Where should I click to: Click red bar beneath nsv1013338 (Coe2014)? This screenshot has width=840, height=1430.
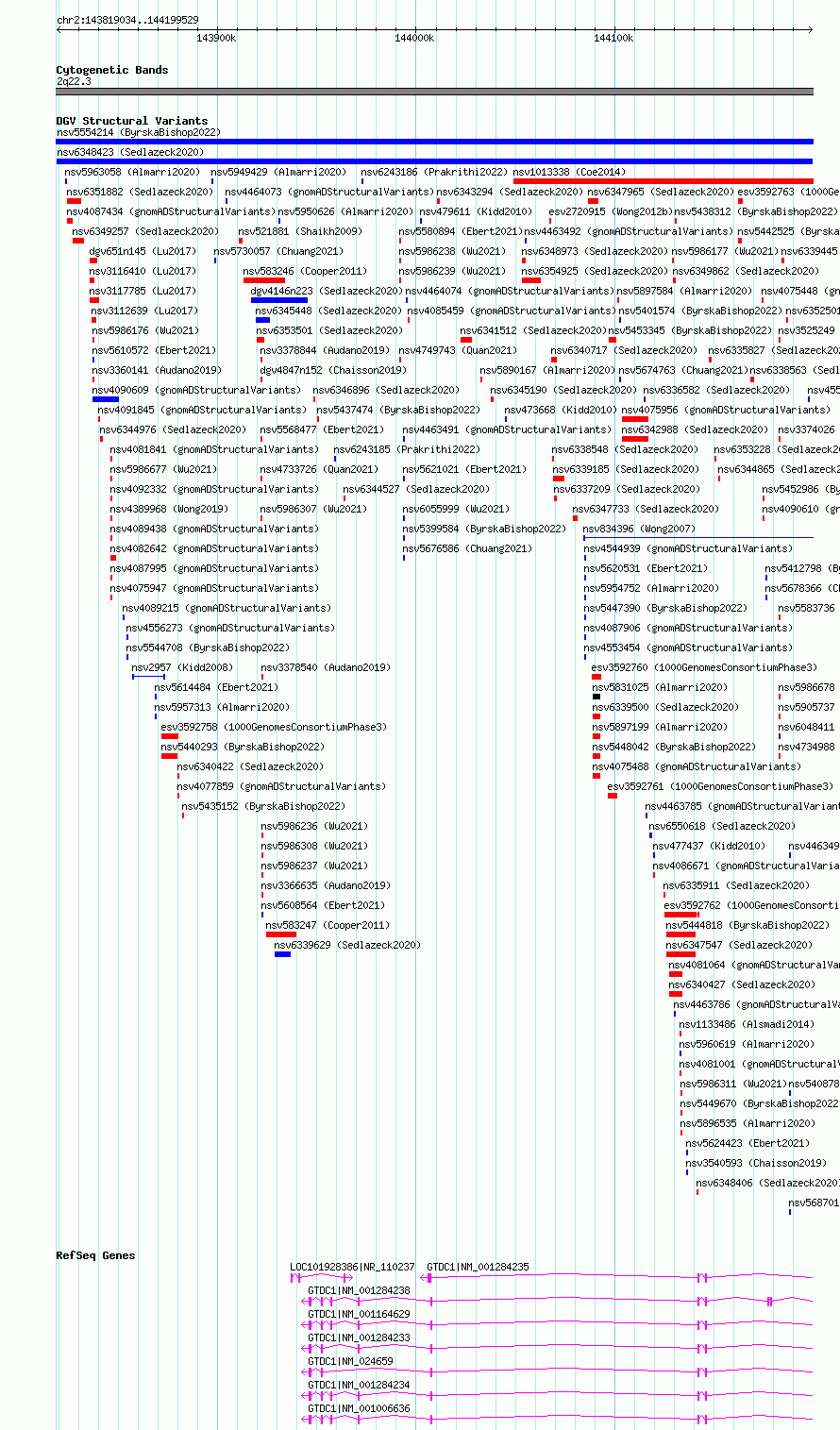click(663, 181)
